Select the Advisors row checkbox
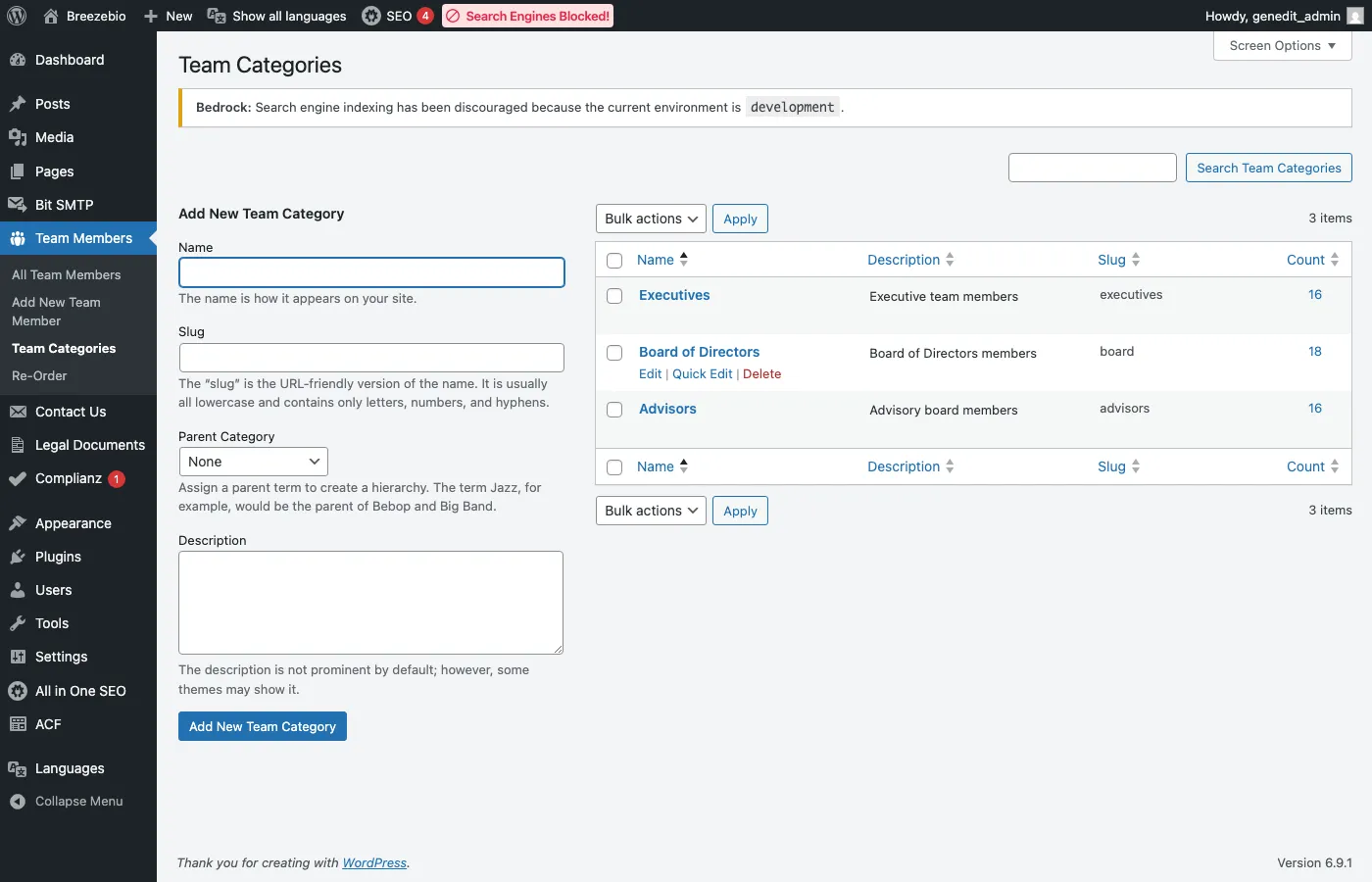This screenshot has height=882, width=1372. (x=614, y=410)
